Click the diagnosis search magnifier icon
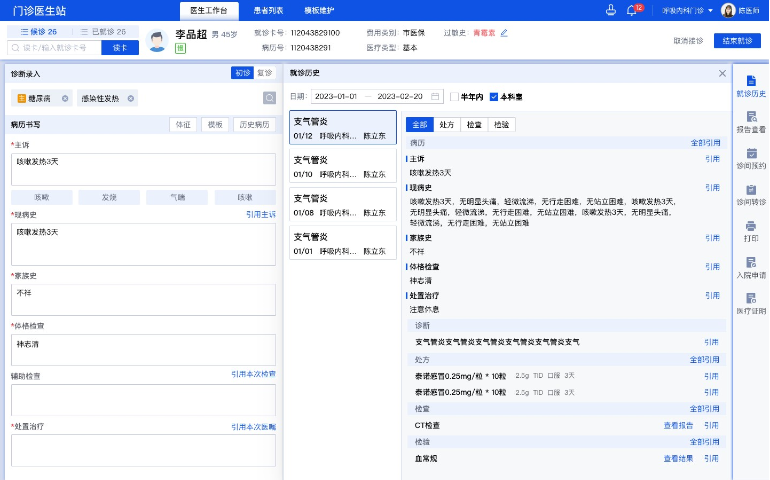770x480 pixels. 269,98
